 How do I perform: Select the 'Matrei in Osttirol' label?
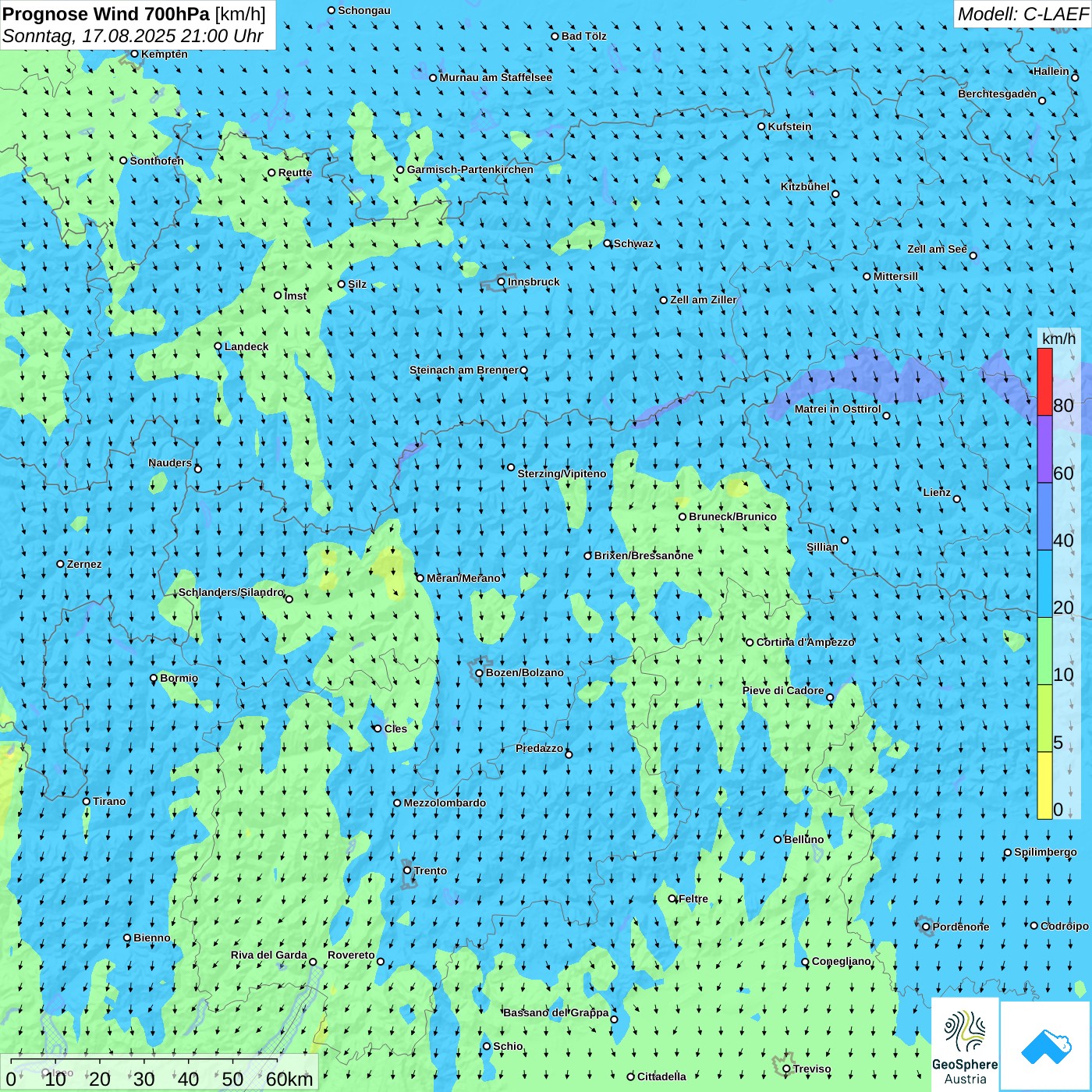point(838,409)
